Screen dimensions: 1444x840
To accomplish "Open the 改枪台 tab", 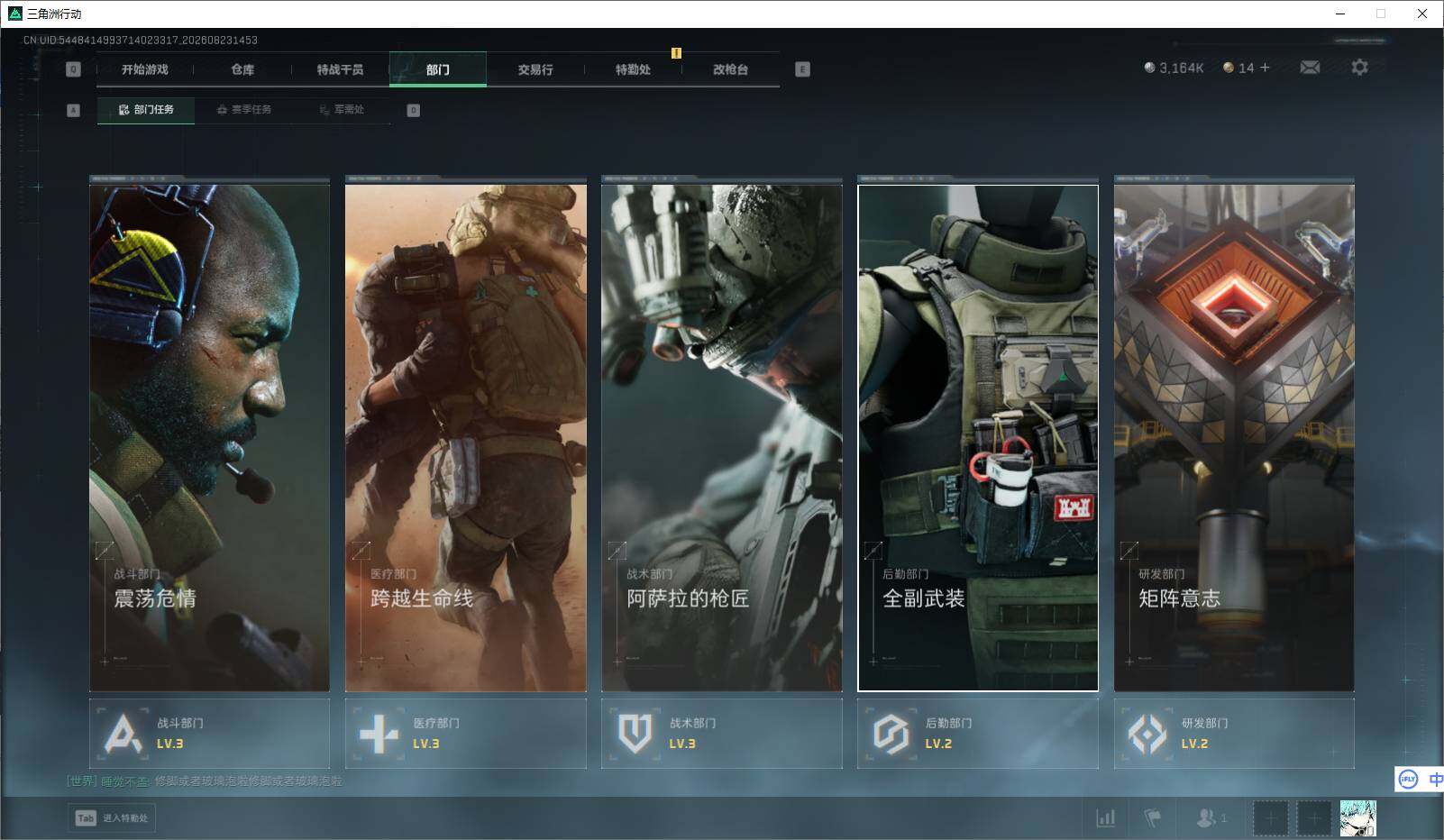I will point(730,69).
